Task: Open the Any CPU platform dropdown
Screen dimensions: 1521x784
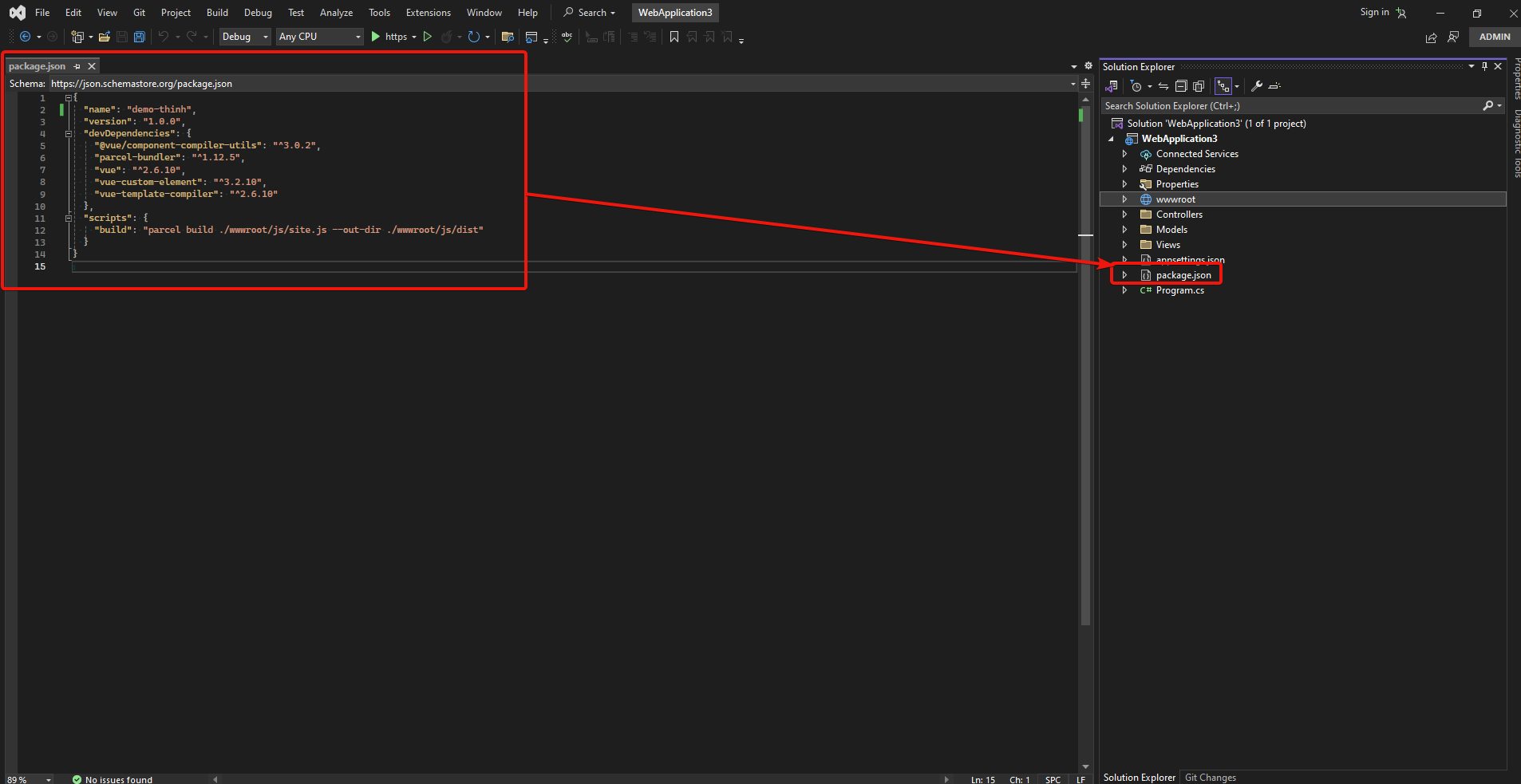Action: coord(320,37)
